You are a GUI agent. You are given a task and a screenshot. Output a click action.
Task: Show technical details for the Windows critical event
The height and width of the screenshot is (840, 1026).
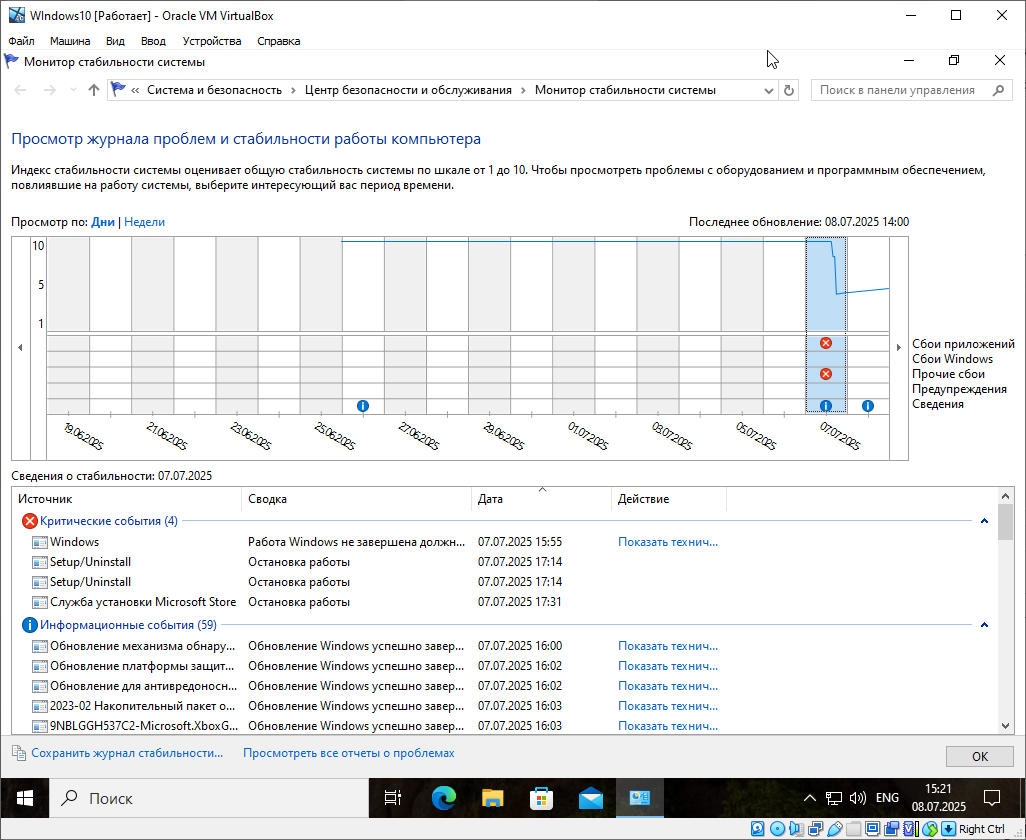[x=667, y=542]
